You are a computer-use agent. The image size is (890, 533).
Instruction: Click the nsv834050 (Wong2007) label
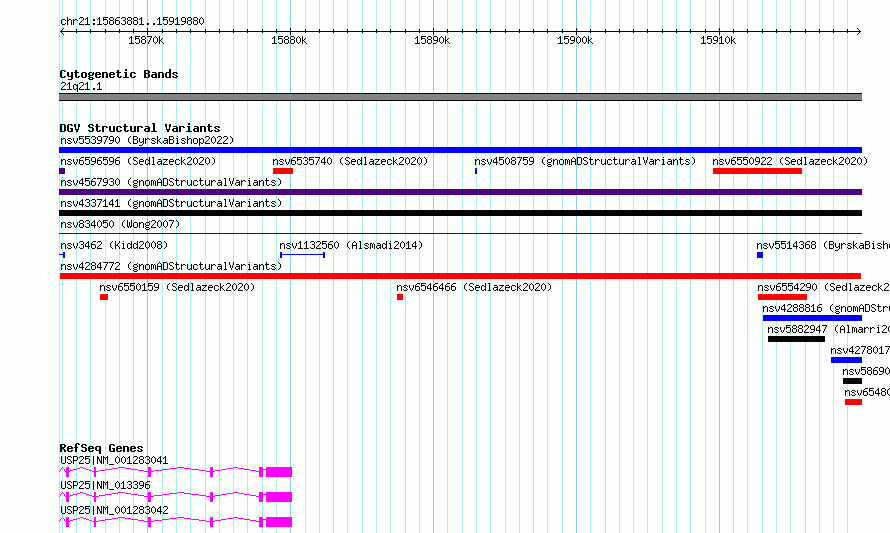(x=120, y=224)
